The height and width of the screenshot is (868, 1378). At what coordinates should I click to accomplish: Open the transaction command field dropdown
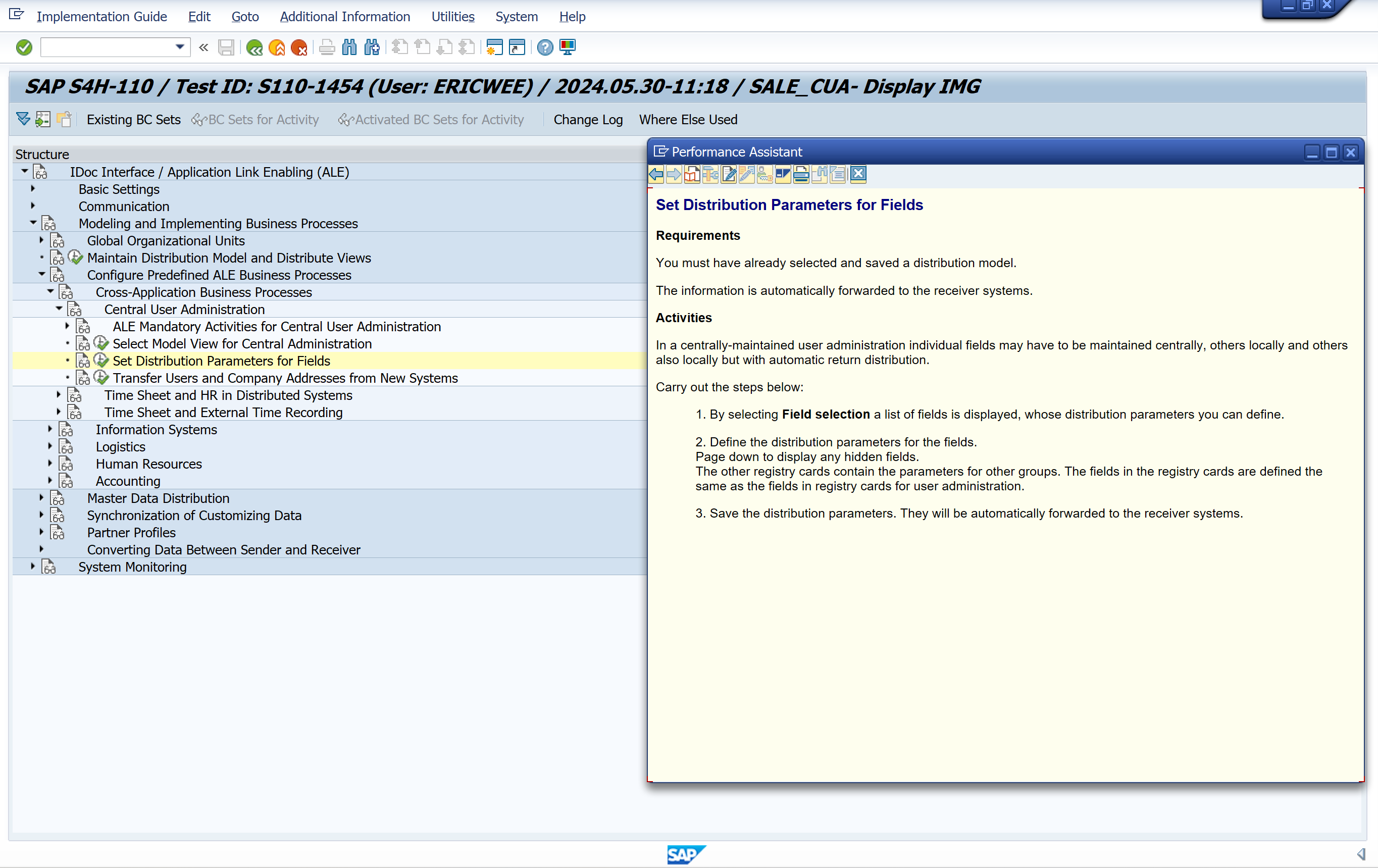(180, 47)
